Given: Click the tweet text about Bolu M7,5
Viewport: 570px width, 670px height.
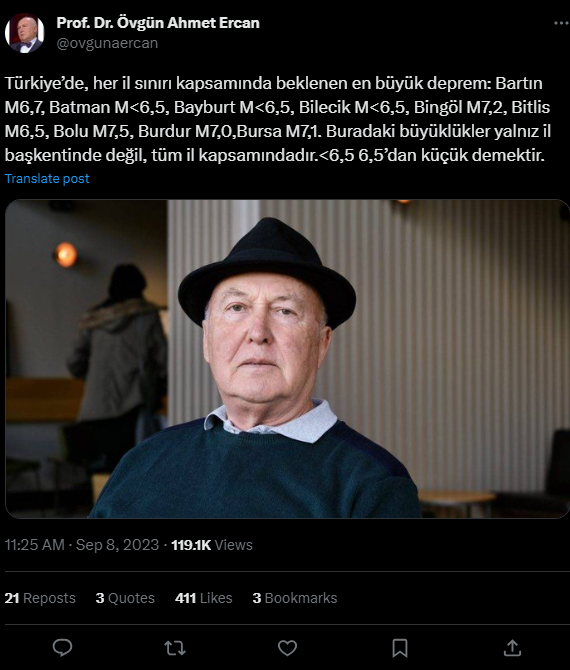Looking at the screenshot, I should [91, 131].
